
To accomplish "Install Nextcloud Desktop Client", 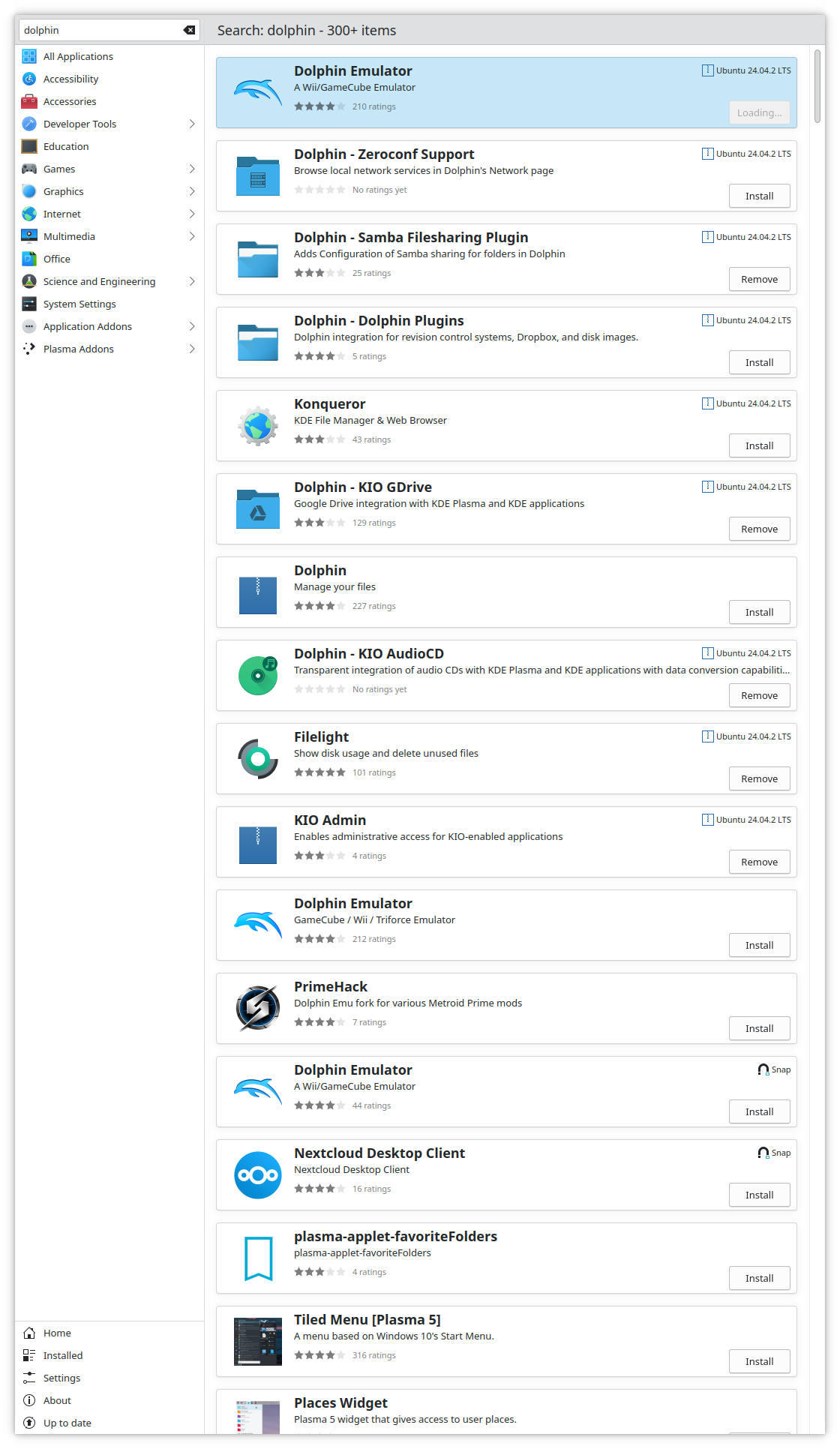I will pos(760,1195).
